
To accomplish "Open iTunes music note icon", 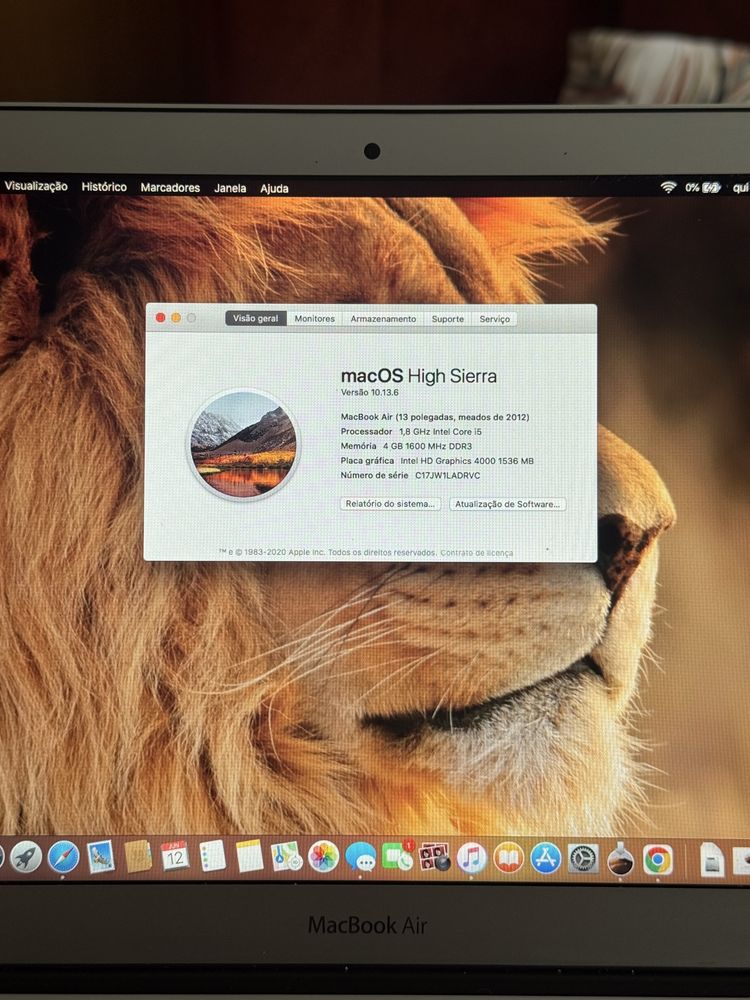I will (x=472, y=857).
